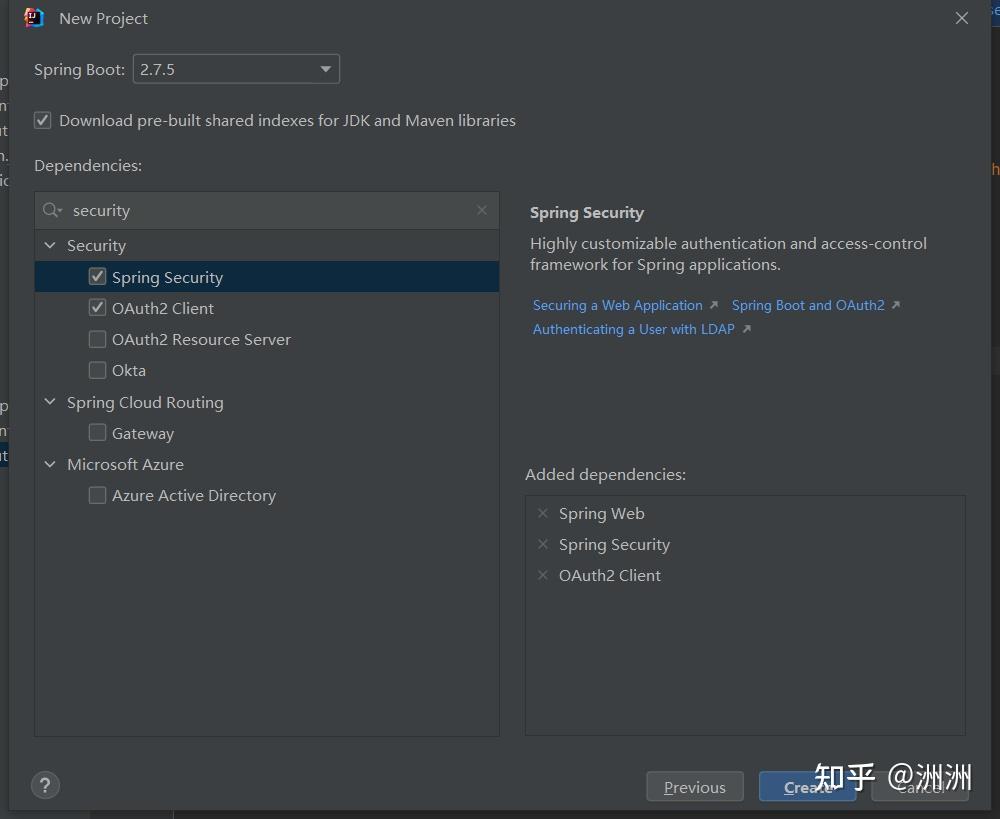Image resolution: width=1000 pixels, height=819 pixels.
Task: Select the OAuth2 Resource Server label
Action: [x=201, y=339]
